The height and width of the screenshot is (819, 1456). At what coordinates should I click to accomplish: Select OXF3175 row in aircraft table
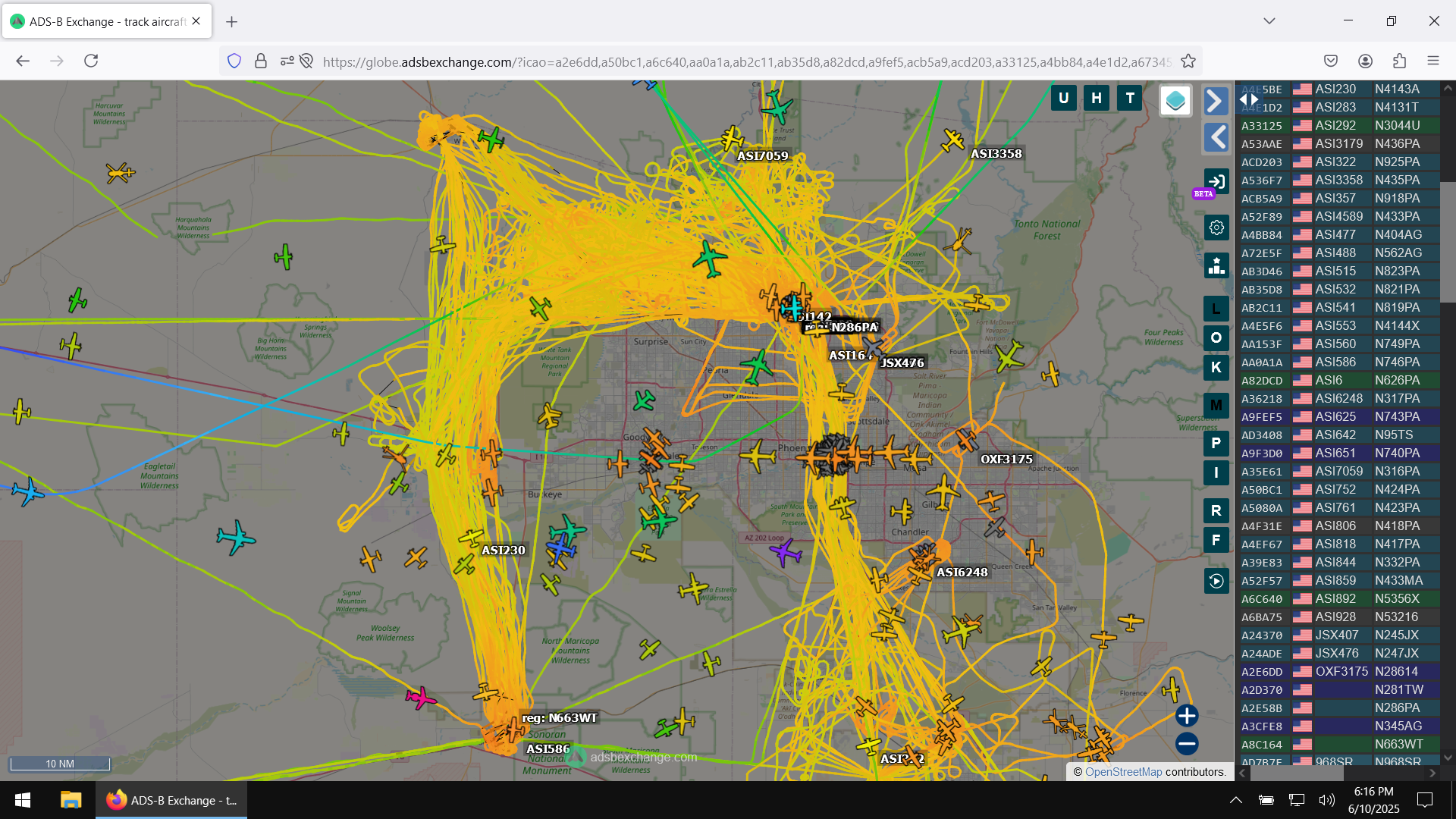click(1339, 672)
